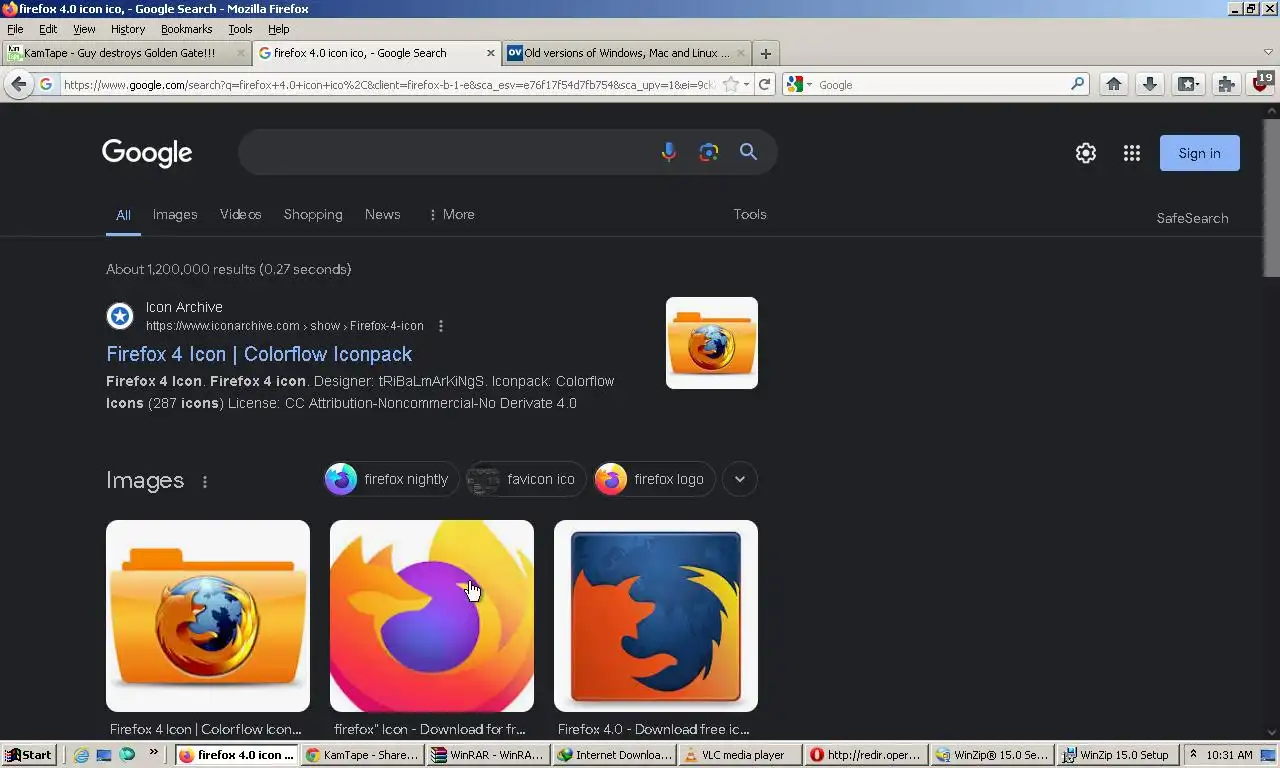Open the URL history dropdown arrow
1280x768 pixels.
(x=746, y=85)
